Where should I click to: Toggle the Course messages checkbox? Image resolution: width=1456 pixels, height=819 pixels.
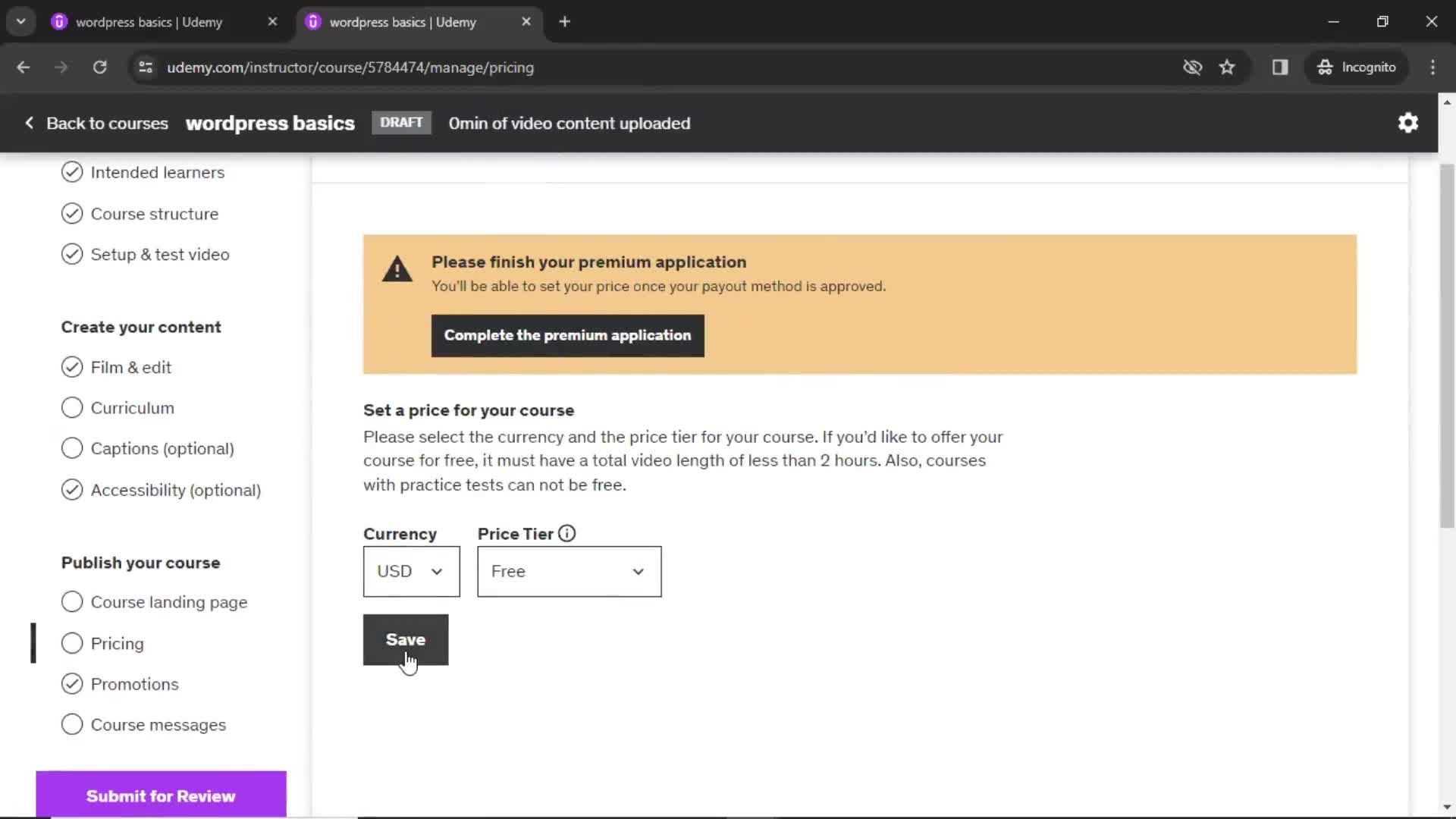point(71,724)
